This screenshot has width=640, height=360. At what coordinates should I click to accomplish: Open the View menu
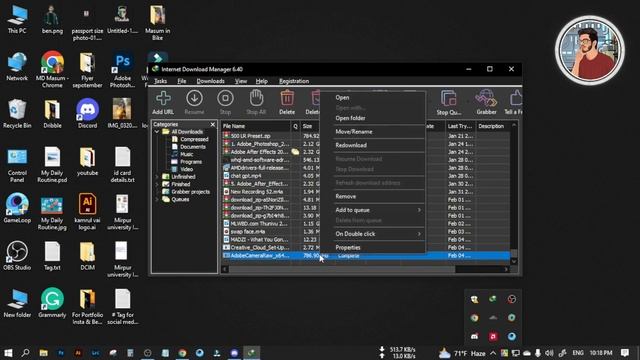pos(241,81)
